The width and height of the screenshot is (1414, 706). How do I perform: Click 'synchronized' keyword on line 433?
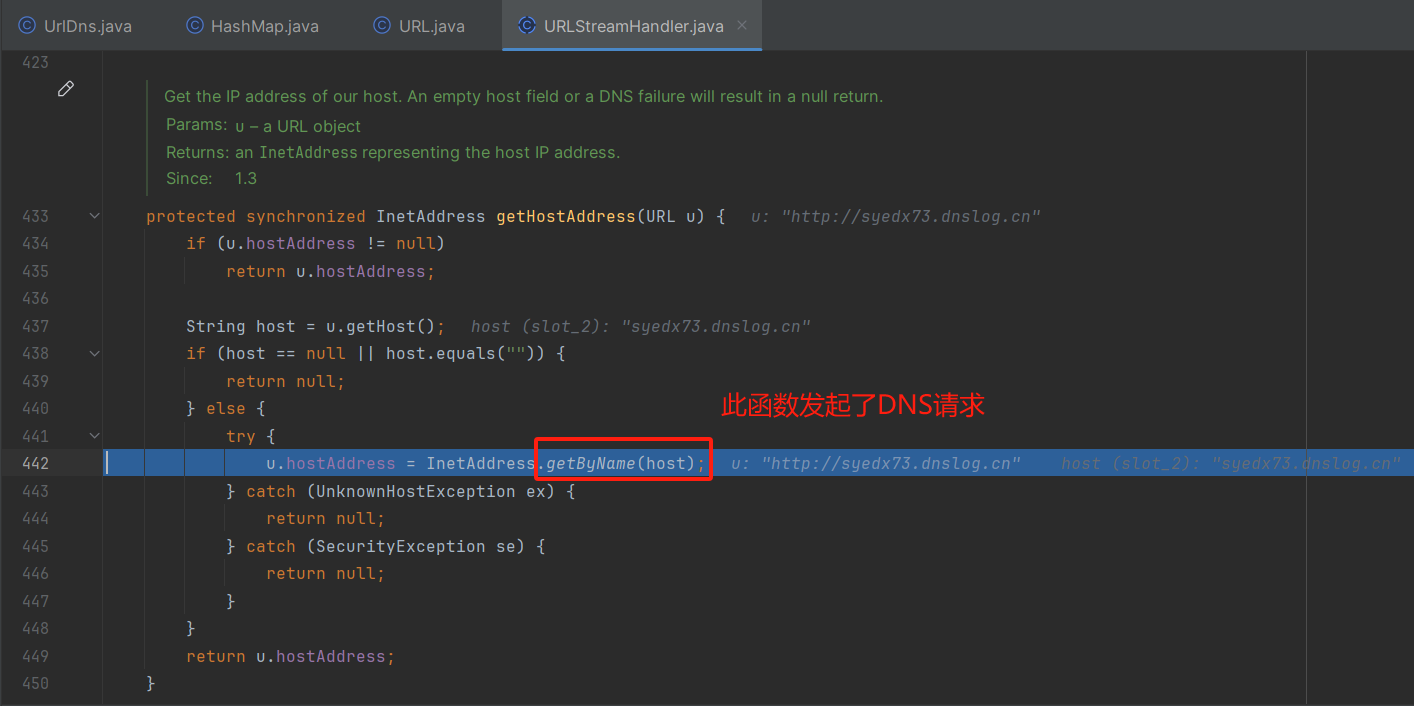[x=306, y=216]
